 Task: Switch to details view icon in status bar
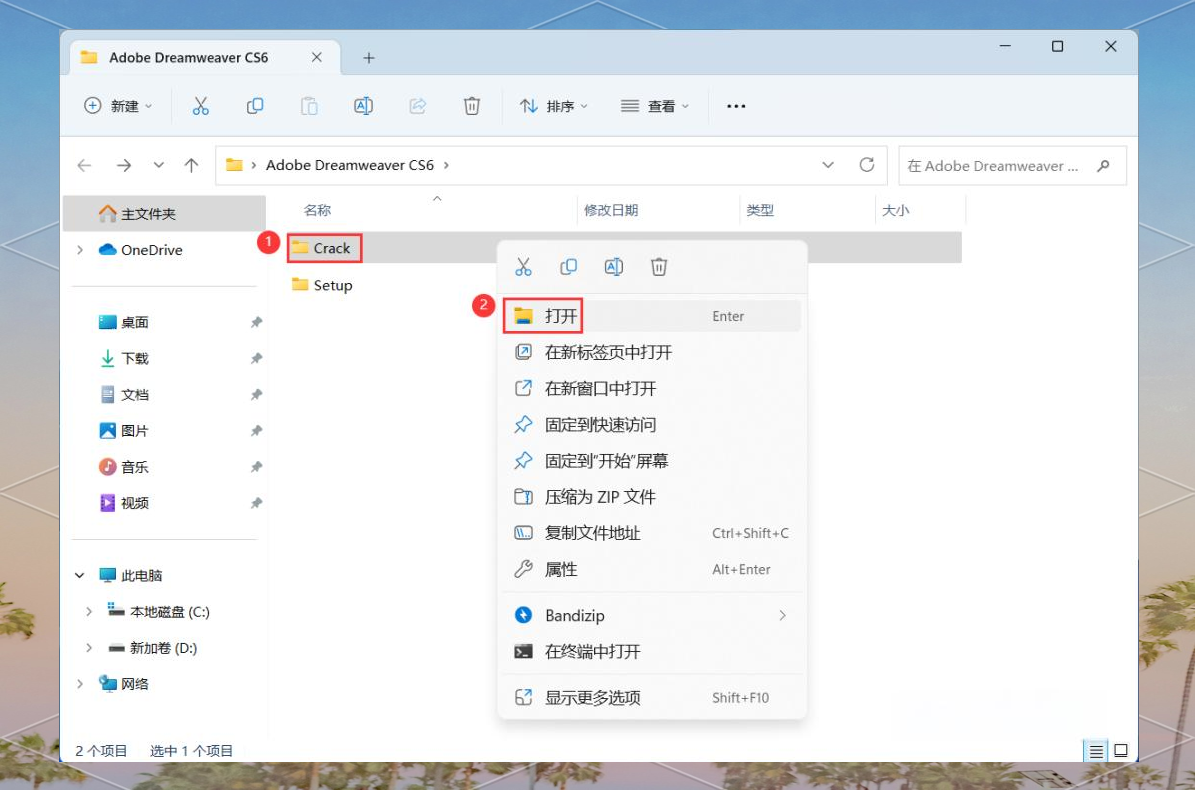(x=1096, y=751)
